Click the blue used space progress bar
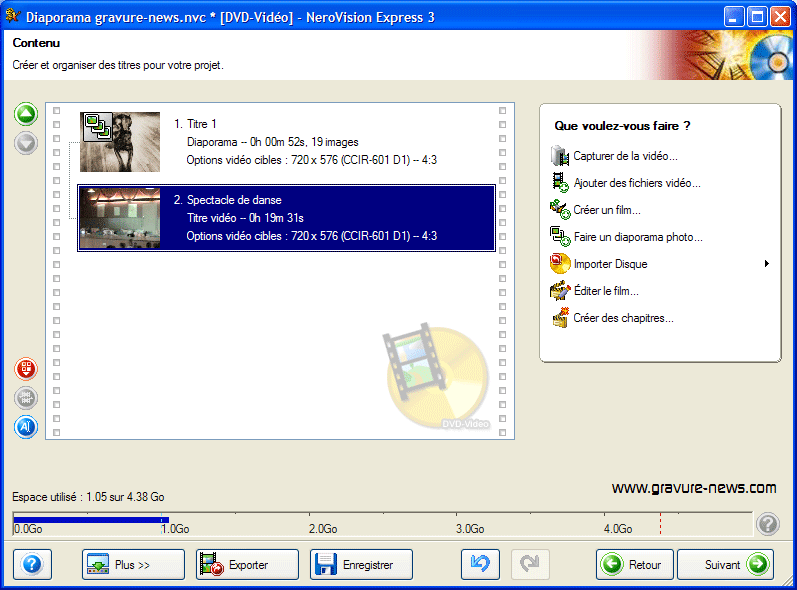 (91, 519)
